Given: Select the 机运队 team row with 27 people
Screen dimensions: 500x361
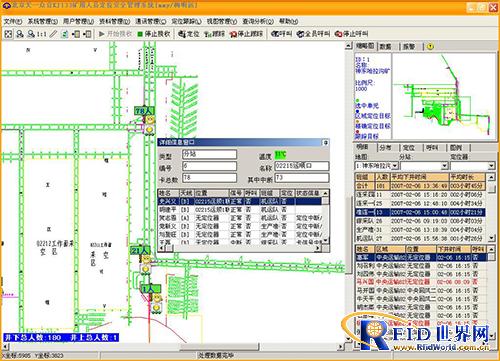Looking at the screenshot, I should (421, 238).
